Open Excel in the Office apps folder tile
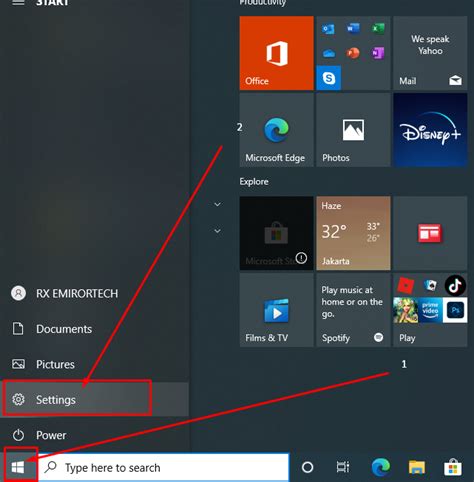Screen dimensions: 474x482 click(x=378, y=29)
